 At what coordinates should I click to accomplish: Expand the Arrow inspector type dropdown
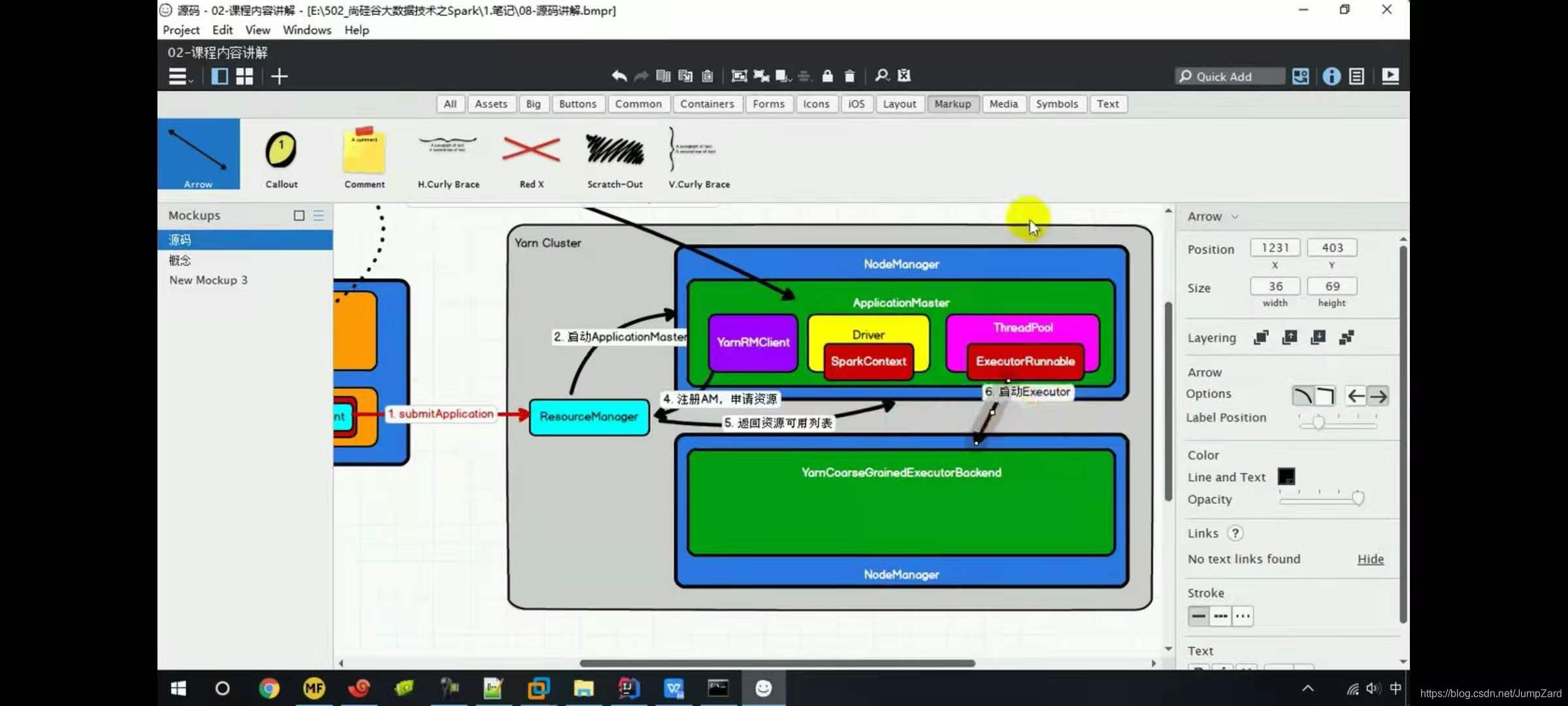(1235, 216)
